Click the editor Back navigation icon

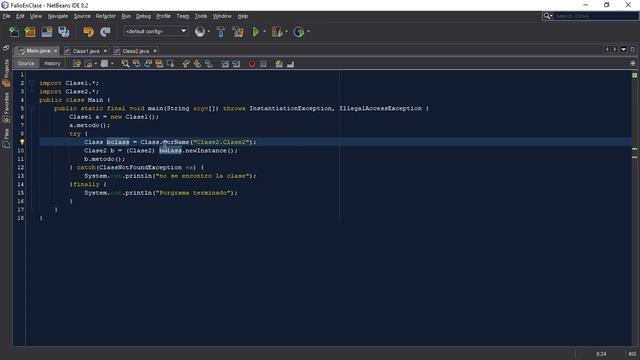pyautogui.click(x=88, y=64)
